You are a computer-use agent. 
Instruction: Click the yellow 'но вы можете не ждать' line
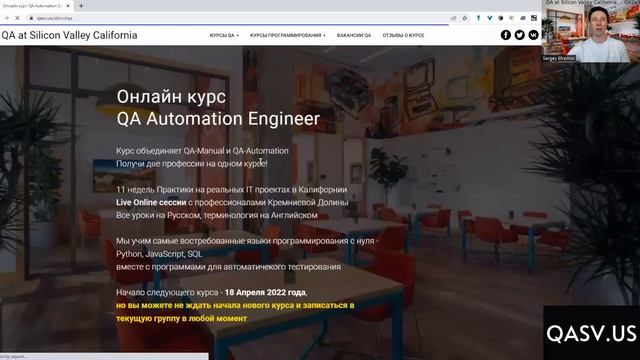coord(235,305)
